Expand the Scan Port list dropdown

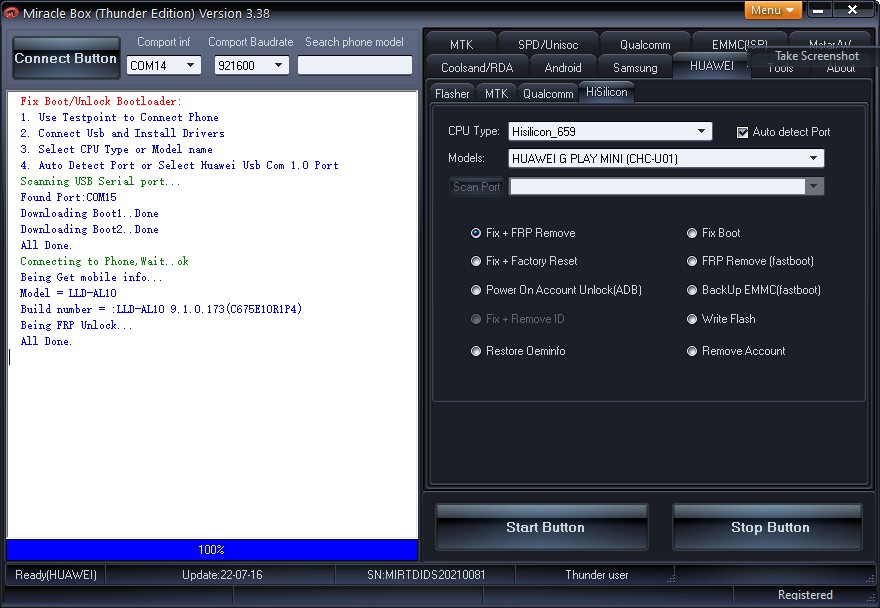pyautogui.click(x=666, y=186)
